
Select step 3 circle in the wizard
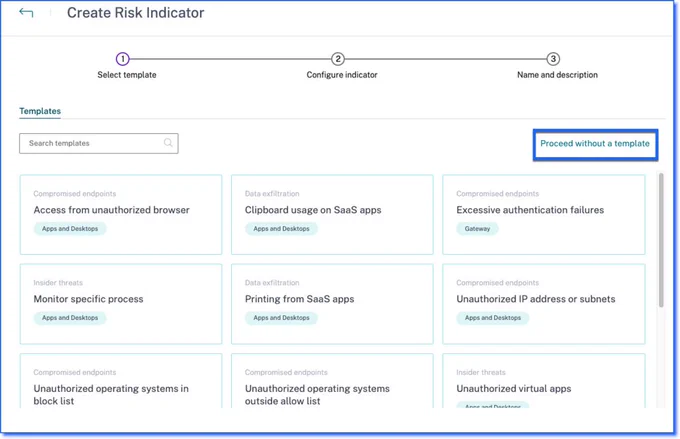553,59
